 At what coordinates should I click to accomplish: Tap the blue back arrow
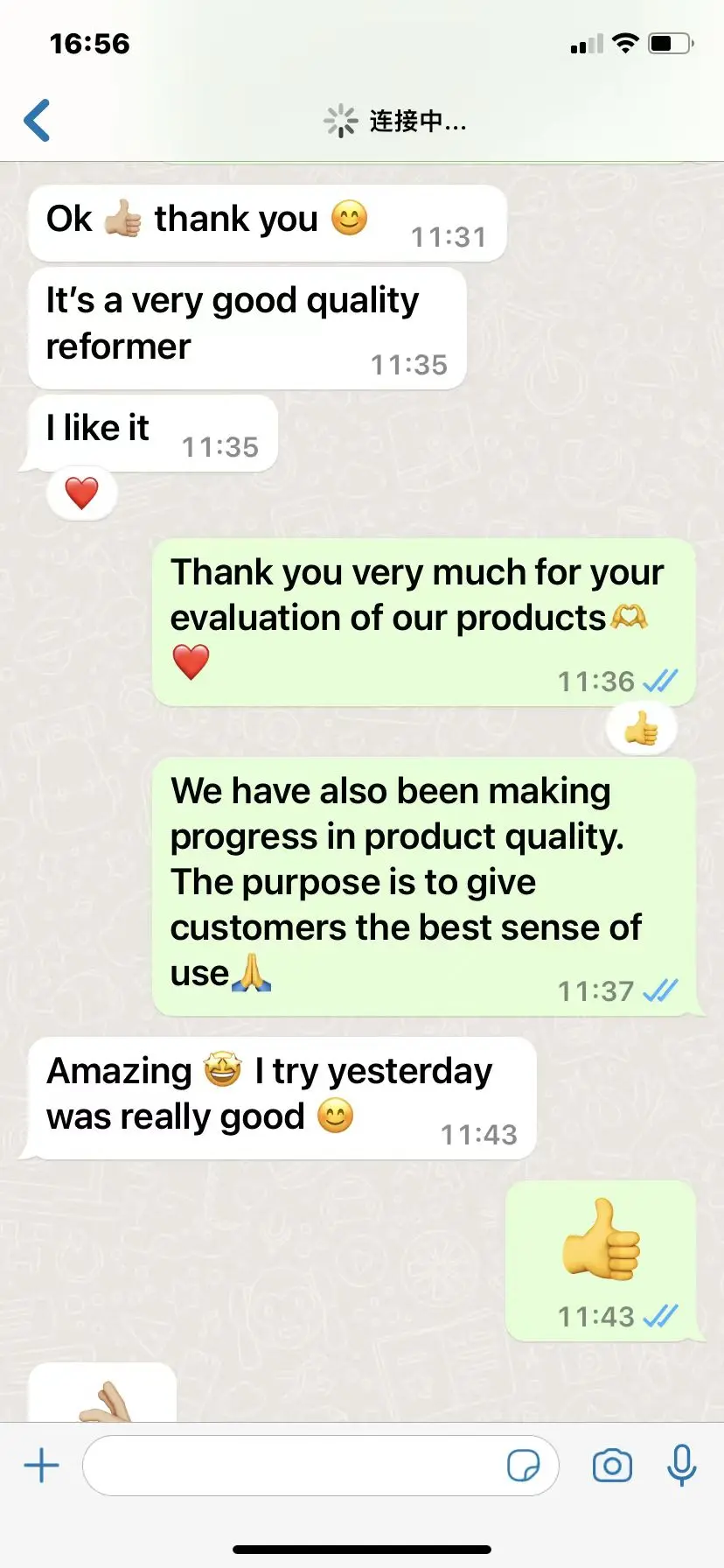pos(37,121)
